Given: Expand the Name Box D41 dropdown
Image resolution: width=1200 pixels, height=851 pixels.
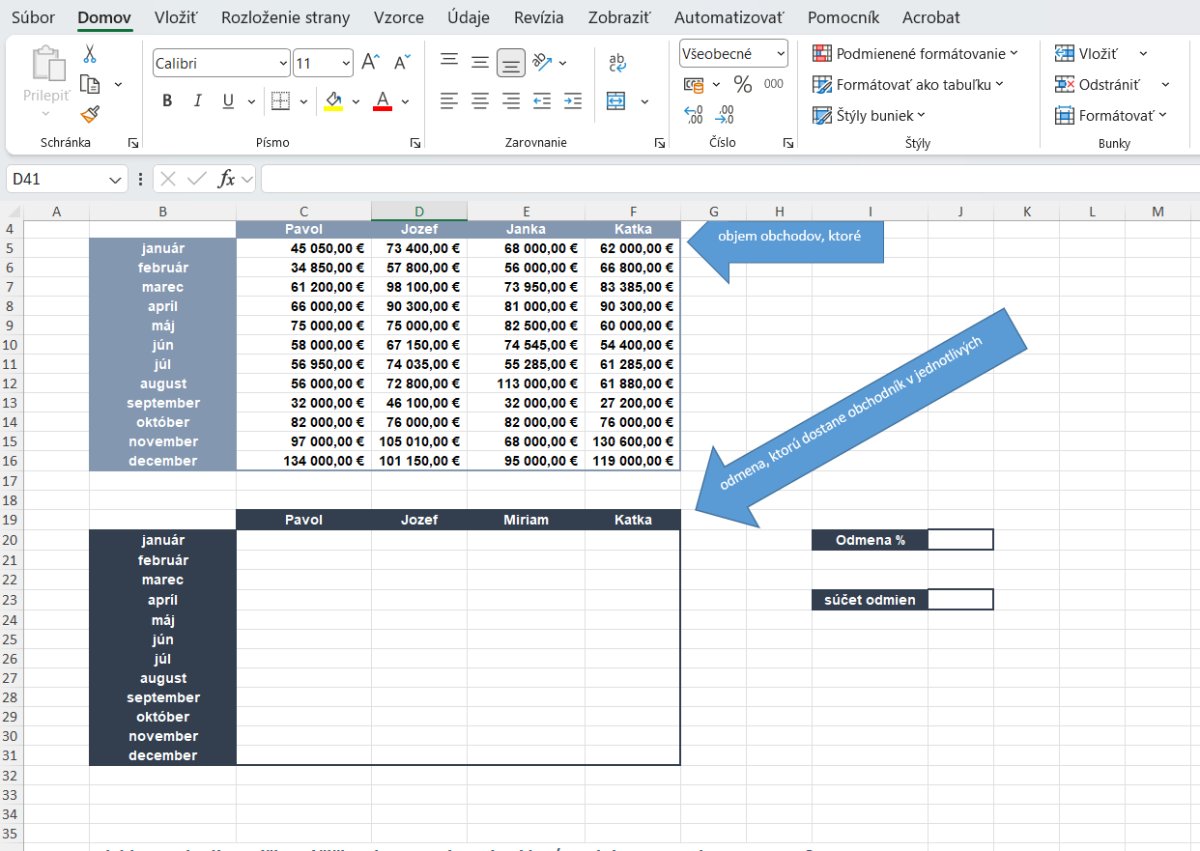Looking at the screenshot, I should click(116, 179).
